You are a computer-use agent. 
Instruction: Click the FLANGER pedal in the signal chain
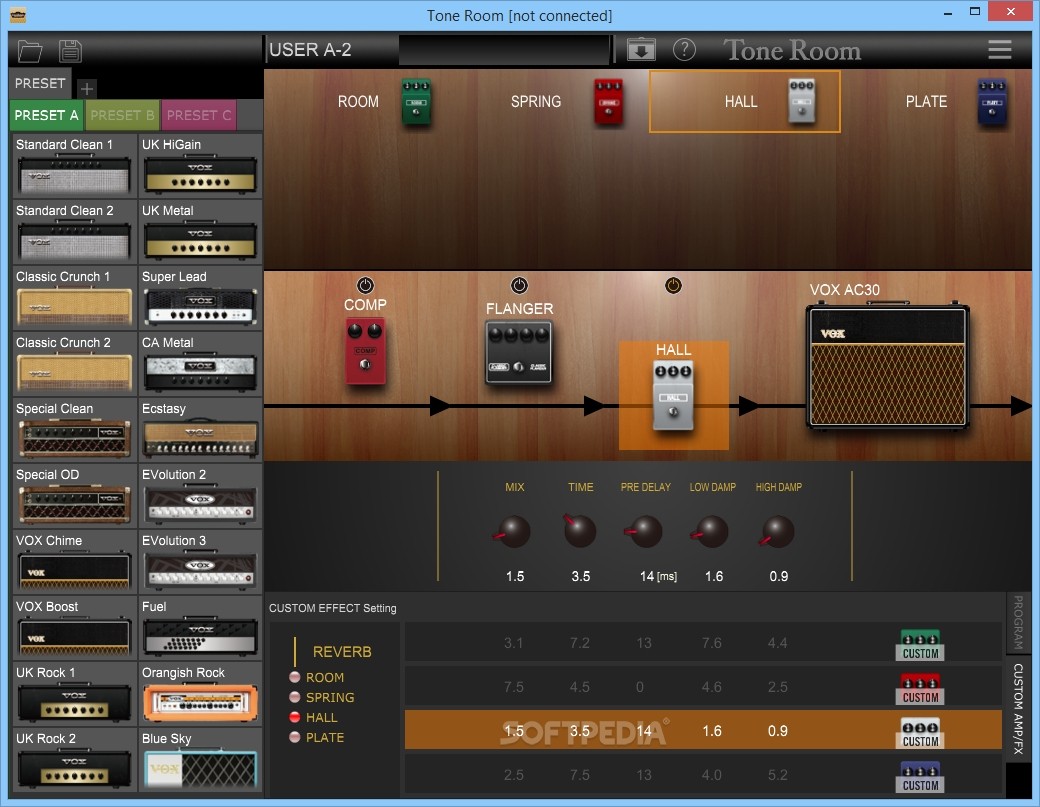(519, 353)
